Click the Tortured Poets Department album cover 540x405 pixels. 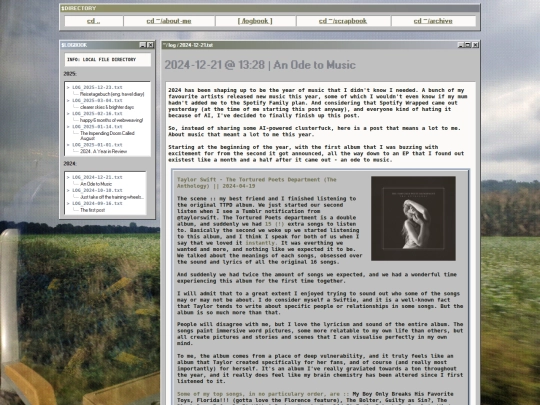click(413, 218)
